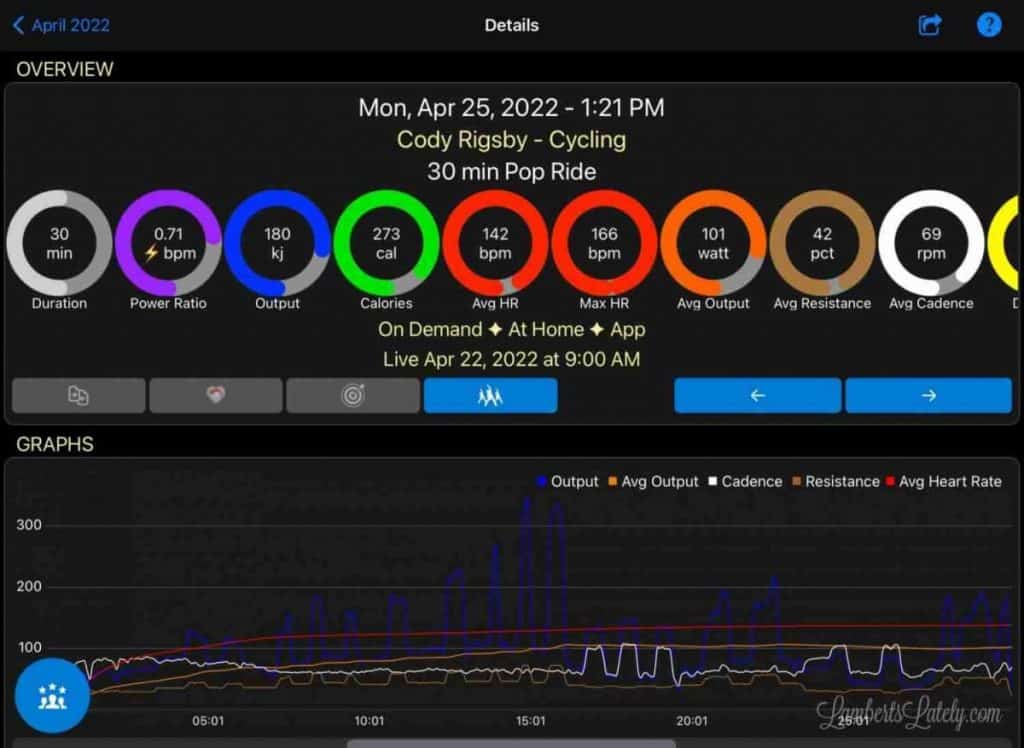
Task: Tap the heart segment button
Action: click(x=216, y=395)
